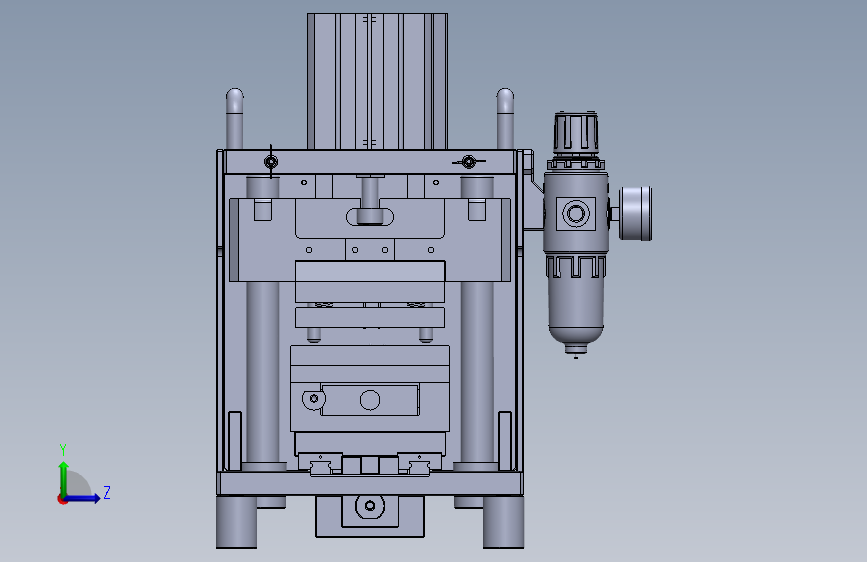Select the bottom left cylindrical foot

click(236, 522)
